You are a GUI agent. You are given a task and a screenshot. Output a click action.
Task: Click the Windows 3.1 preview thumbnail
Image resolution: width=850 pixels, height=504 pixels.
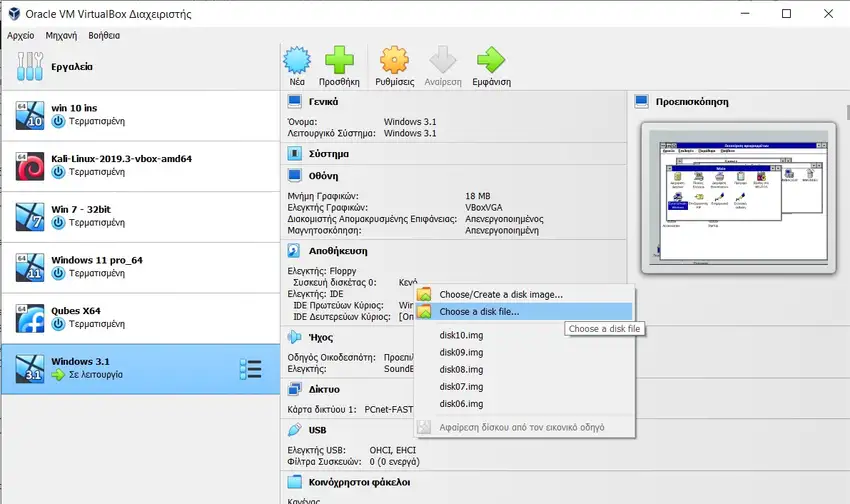738,197
